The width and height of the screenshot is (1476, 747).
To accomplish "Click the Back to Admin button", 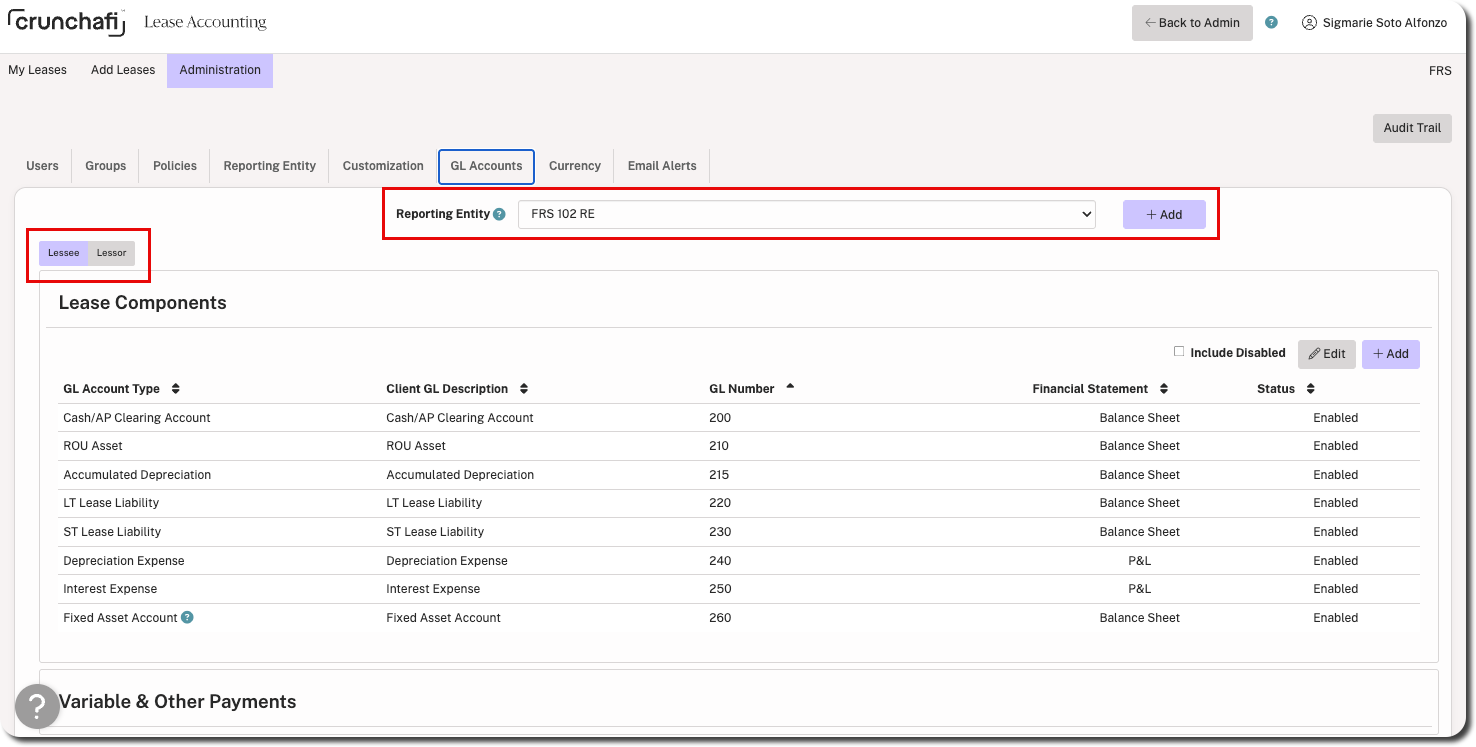I will pos(1192,23).
